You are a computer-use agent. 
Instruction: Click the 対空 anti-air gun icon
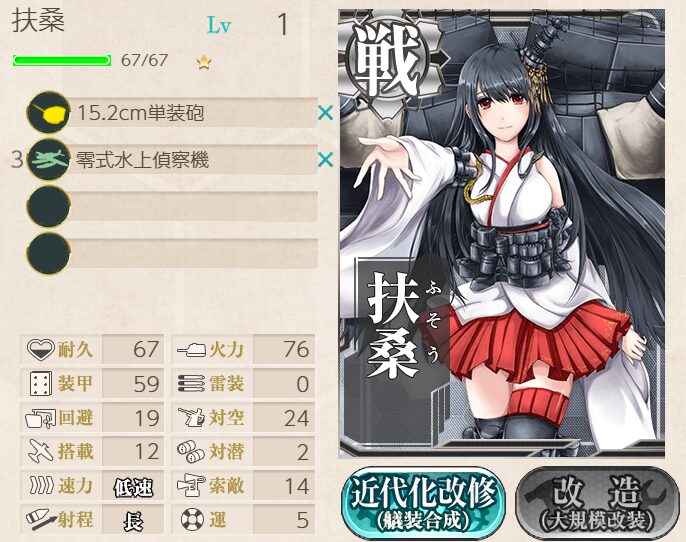pyautogui.click(x=191, y=417)
